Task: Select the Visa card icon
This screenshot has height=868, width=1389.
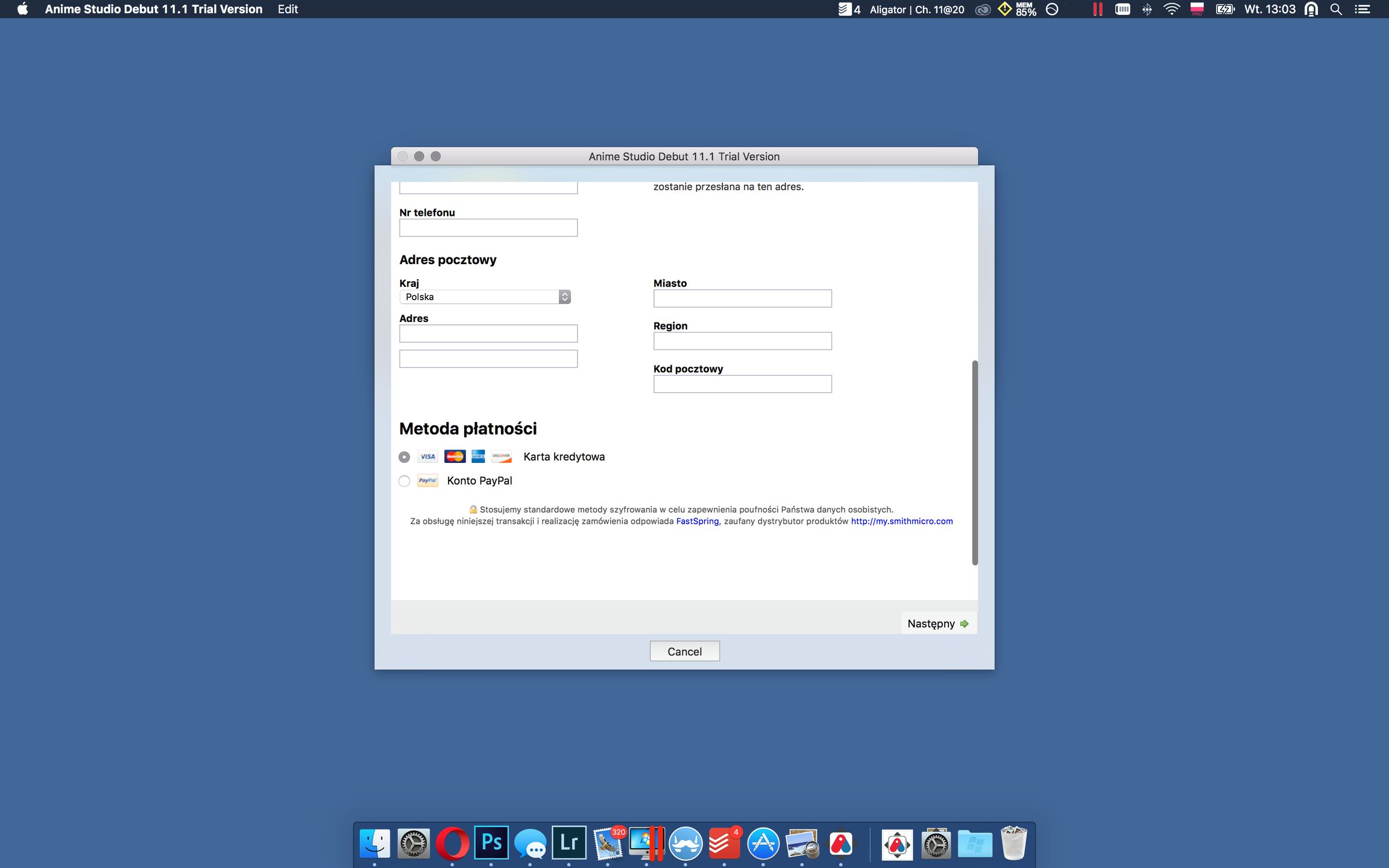Action: (x=427, y=456)
